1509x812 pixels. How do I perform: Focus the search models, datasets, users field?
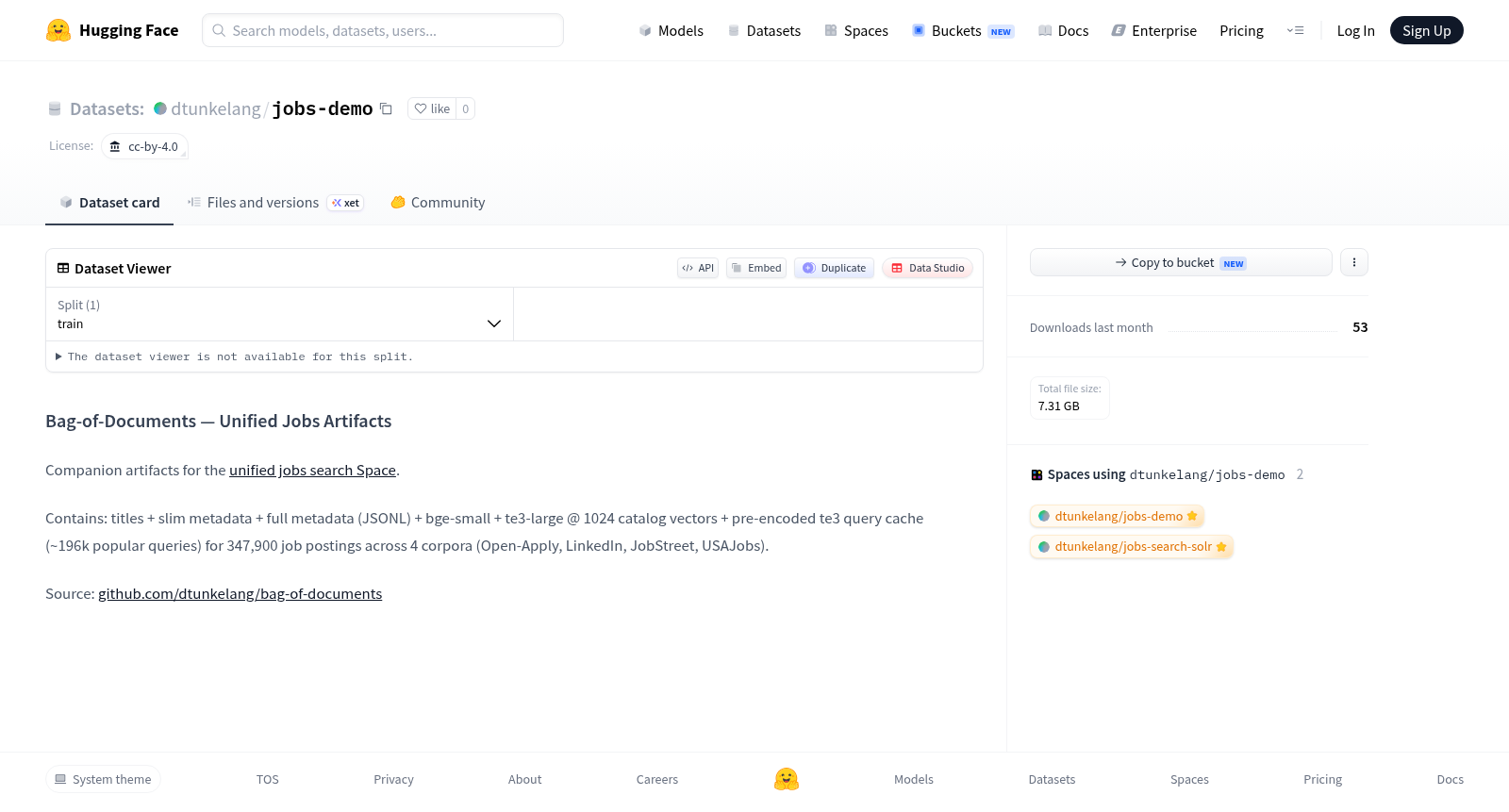coord(383,30)
